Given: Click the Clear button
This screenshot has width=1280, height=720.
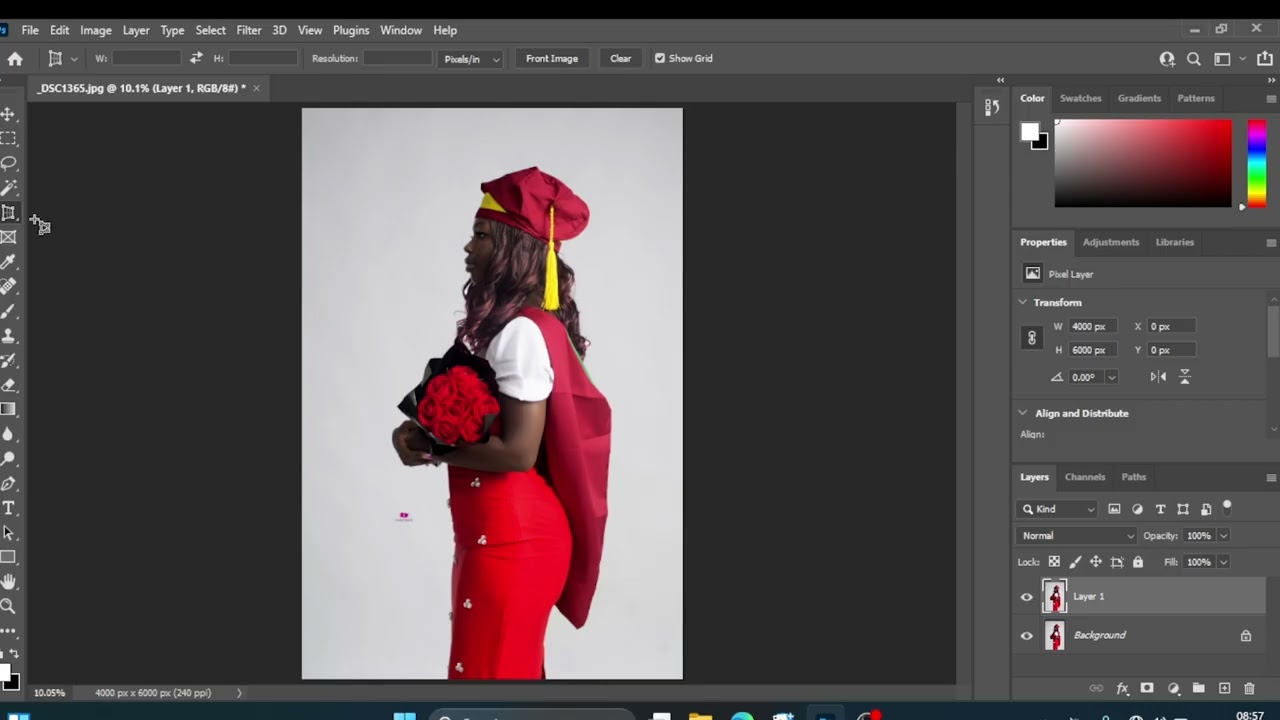Looking at the screenshot, I should pos(621,58).
